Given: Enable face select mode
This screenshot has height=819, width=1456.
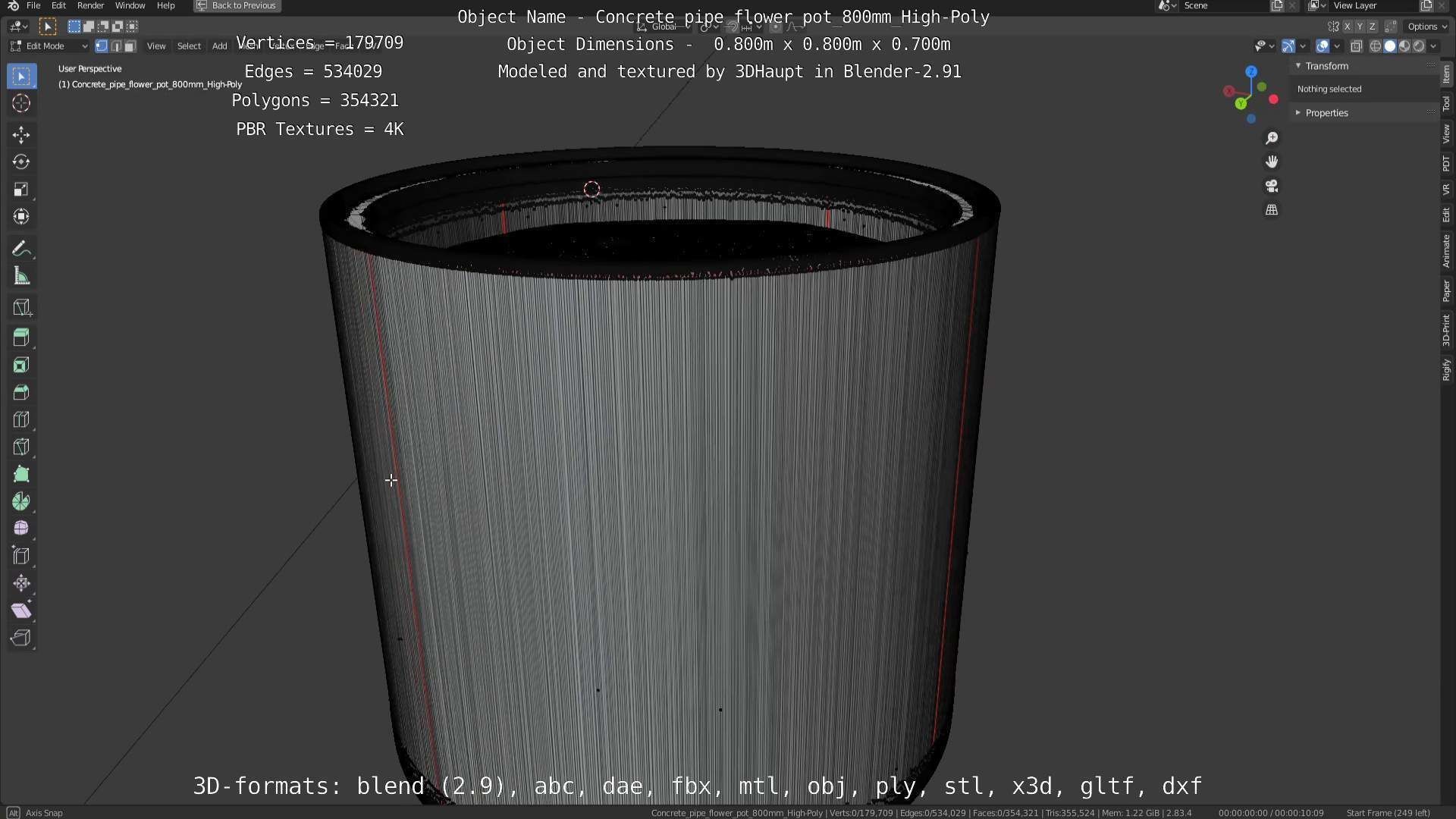Looking at the screenshot, I should coord(130,46).
